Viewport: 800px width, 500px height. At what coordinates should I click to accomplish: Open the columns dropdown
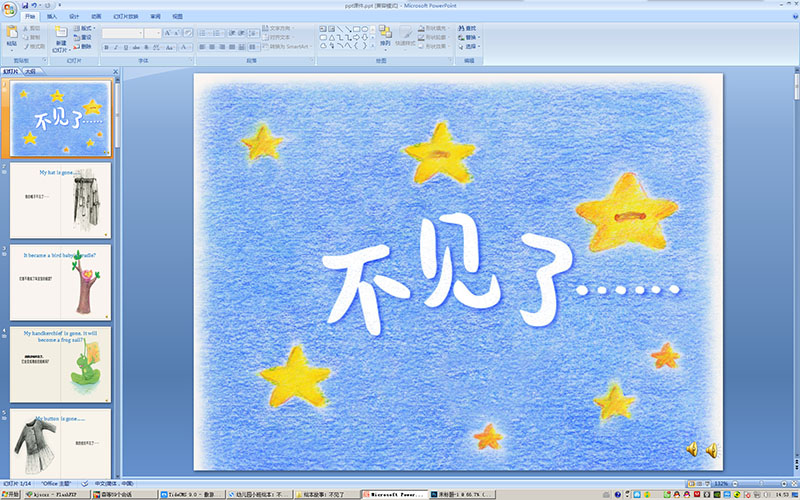point(255,47)
